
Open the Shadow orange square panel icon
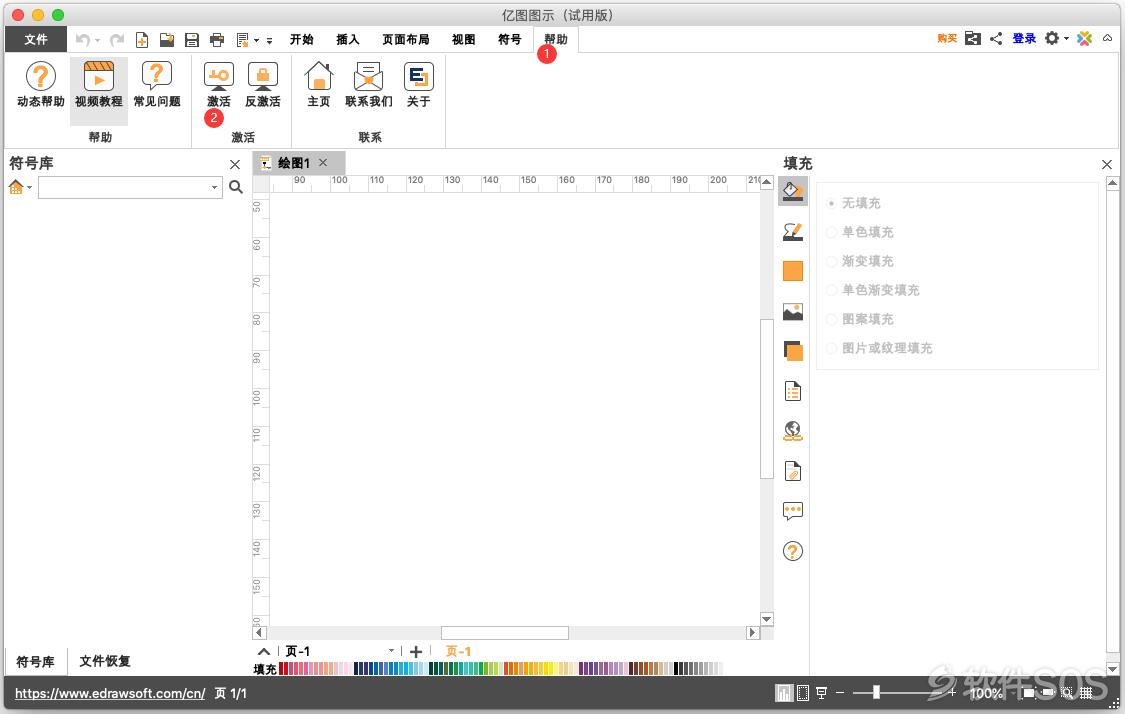tap(793, 271)
